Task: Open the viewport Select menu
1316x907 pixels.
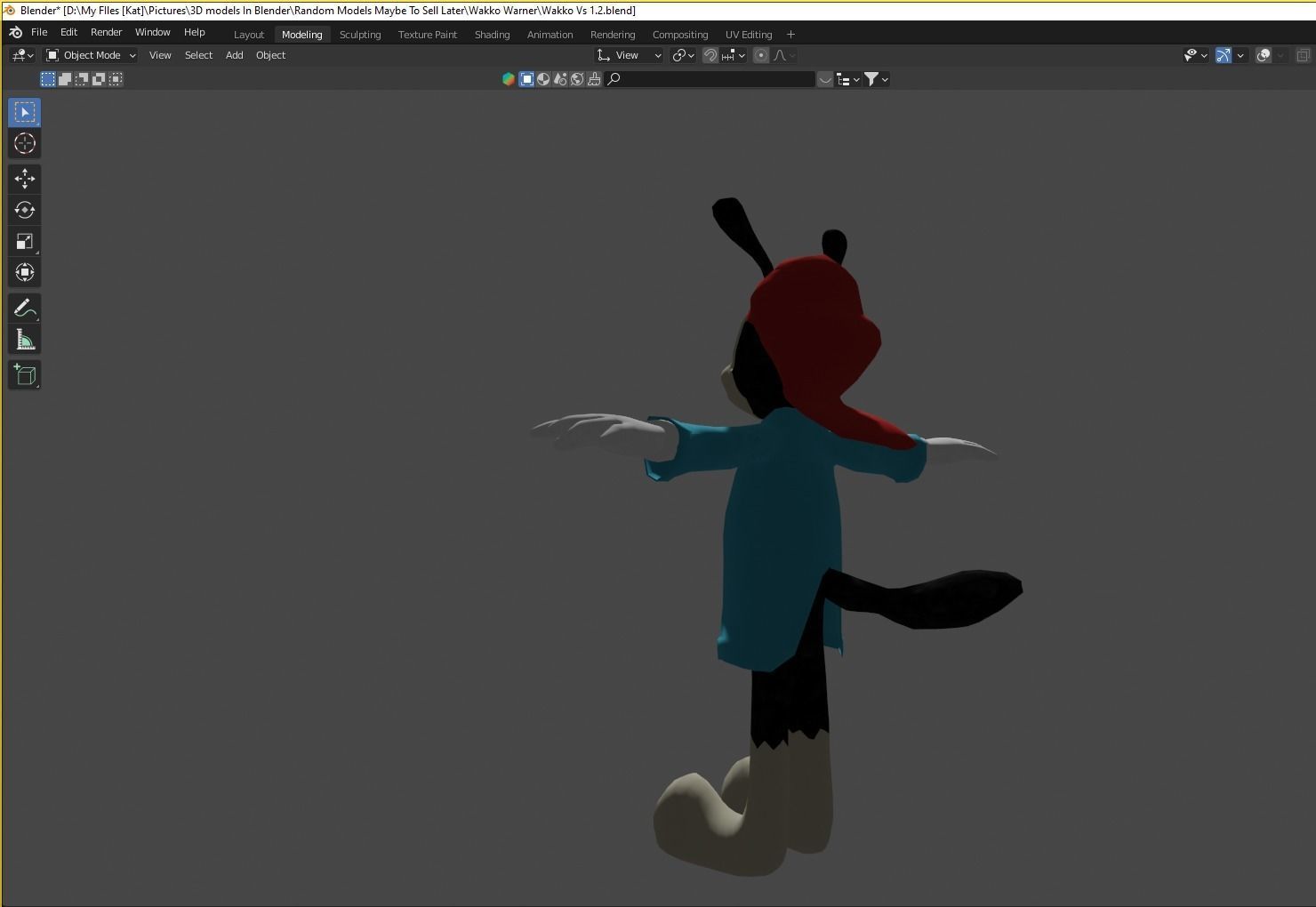Action: point(198,55)
